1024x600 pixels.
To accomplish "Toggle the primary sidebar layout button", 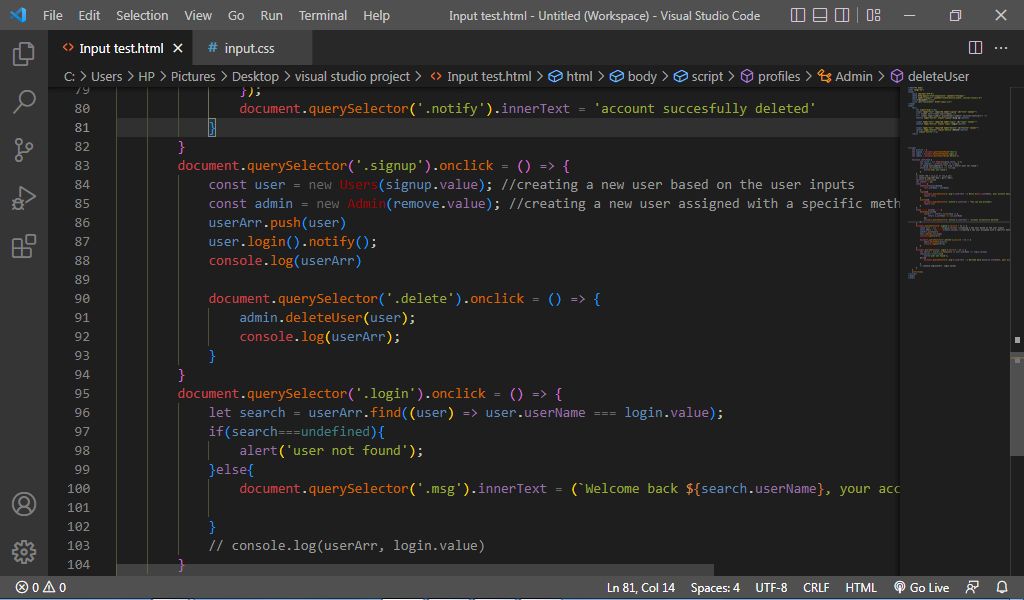I will (x=798, y=16).
